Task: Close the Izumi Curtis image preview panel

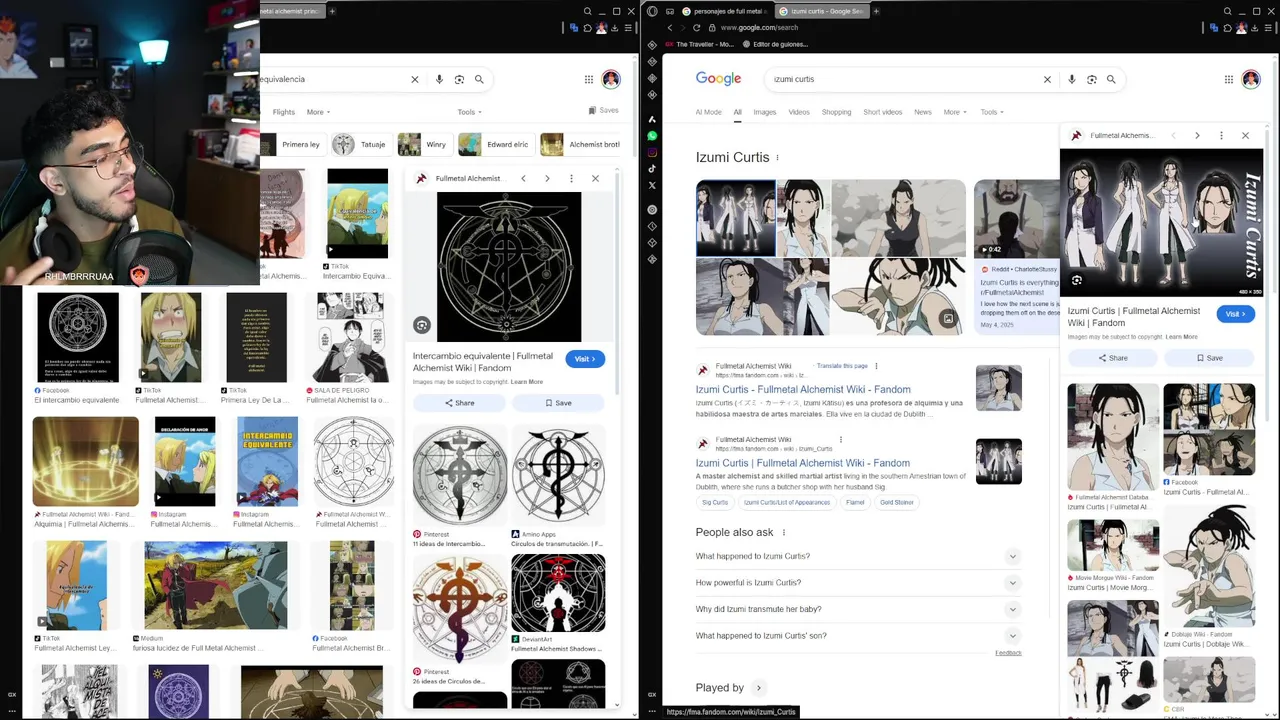Action: coord(1245,135)
